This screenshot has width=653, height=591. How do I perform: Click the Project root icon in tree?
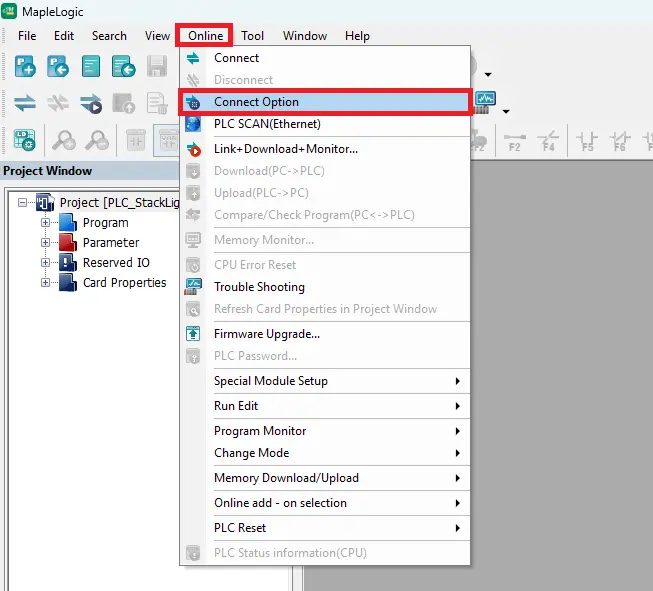coord(45,203)
